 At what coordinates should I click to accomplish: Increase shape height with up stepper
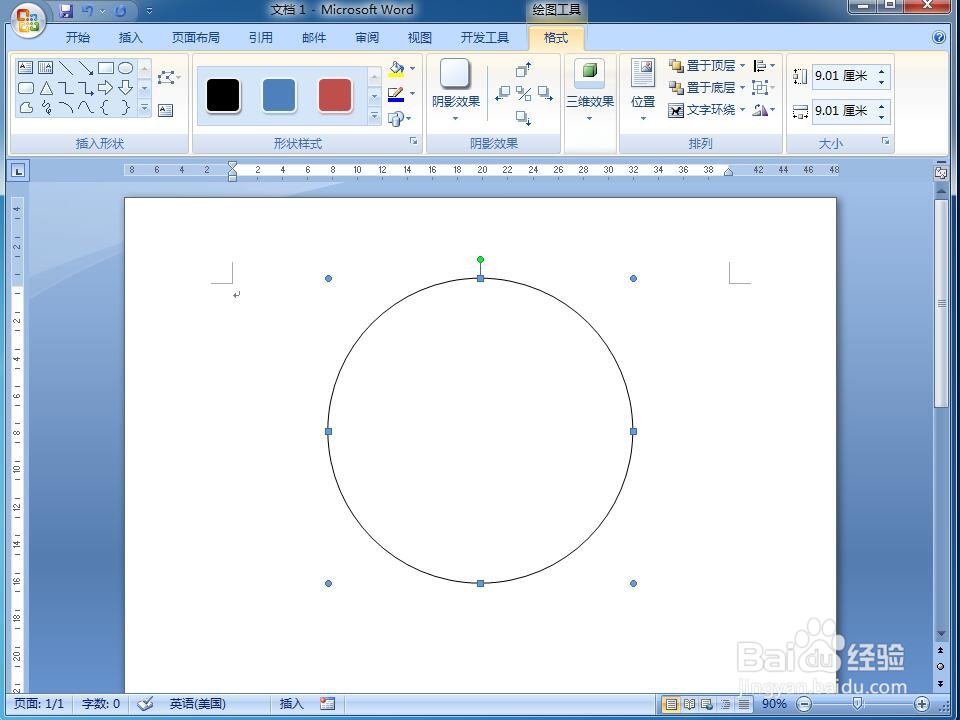point(882,70)
